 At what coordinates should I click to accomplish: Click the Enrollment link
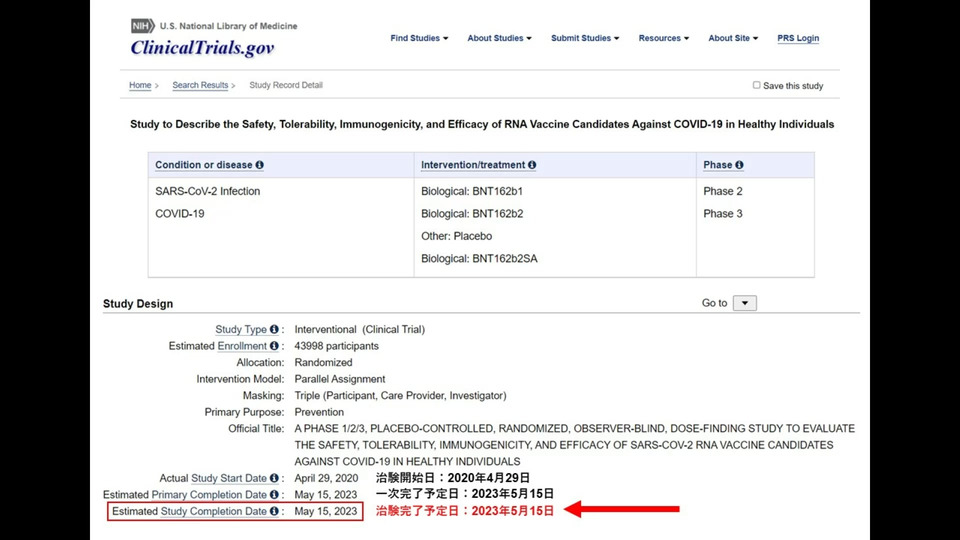pyautogui.click(x=242, y=346)
